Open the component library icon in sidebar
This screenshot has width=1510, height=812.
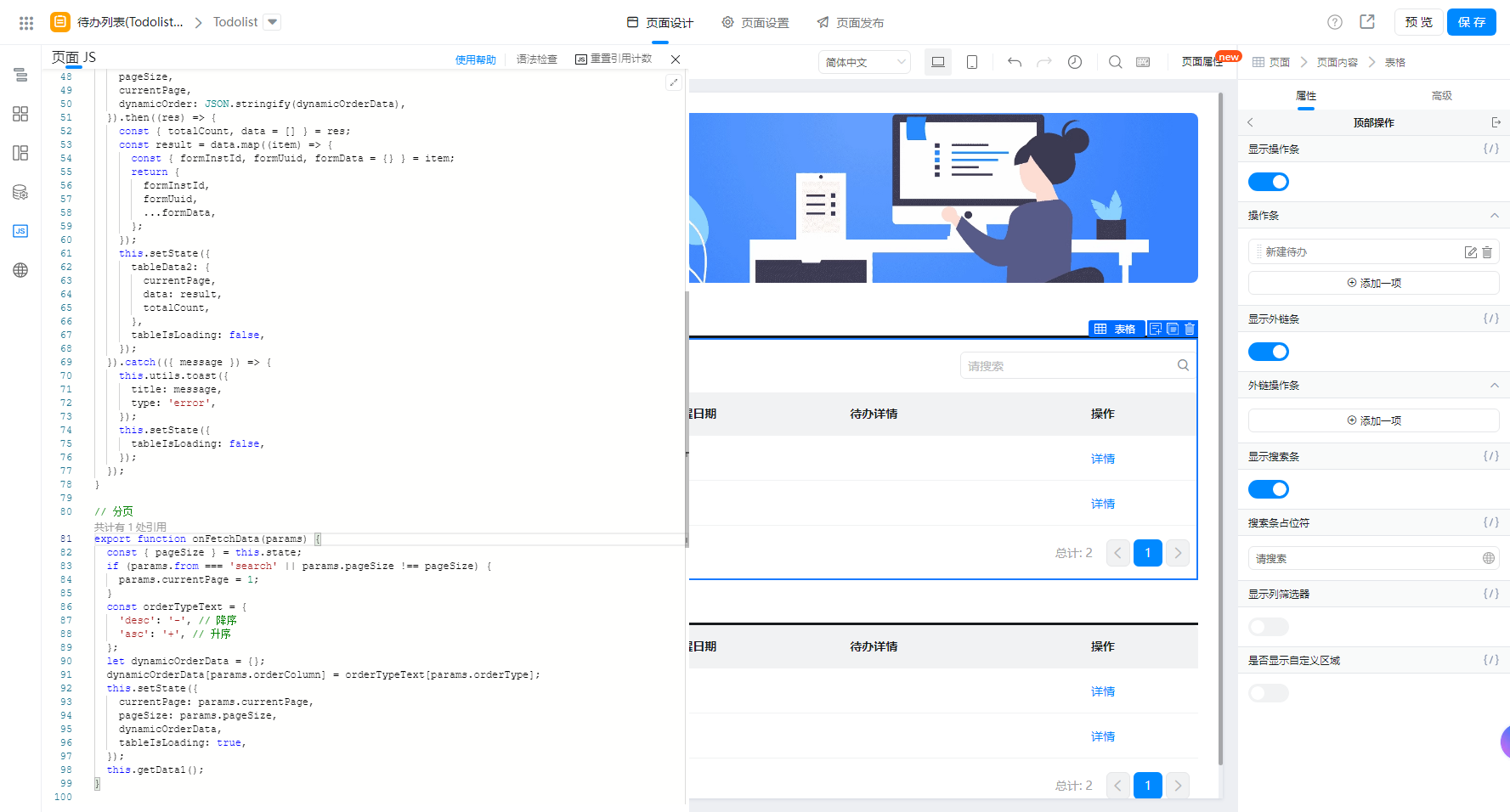point(20,114)
